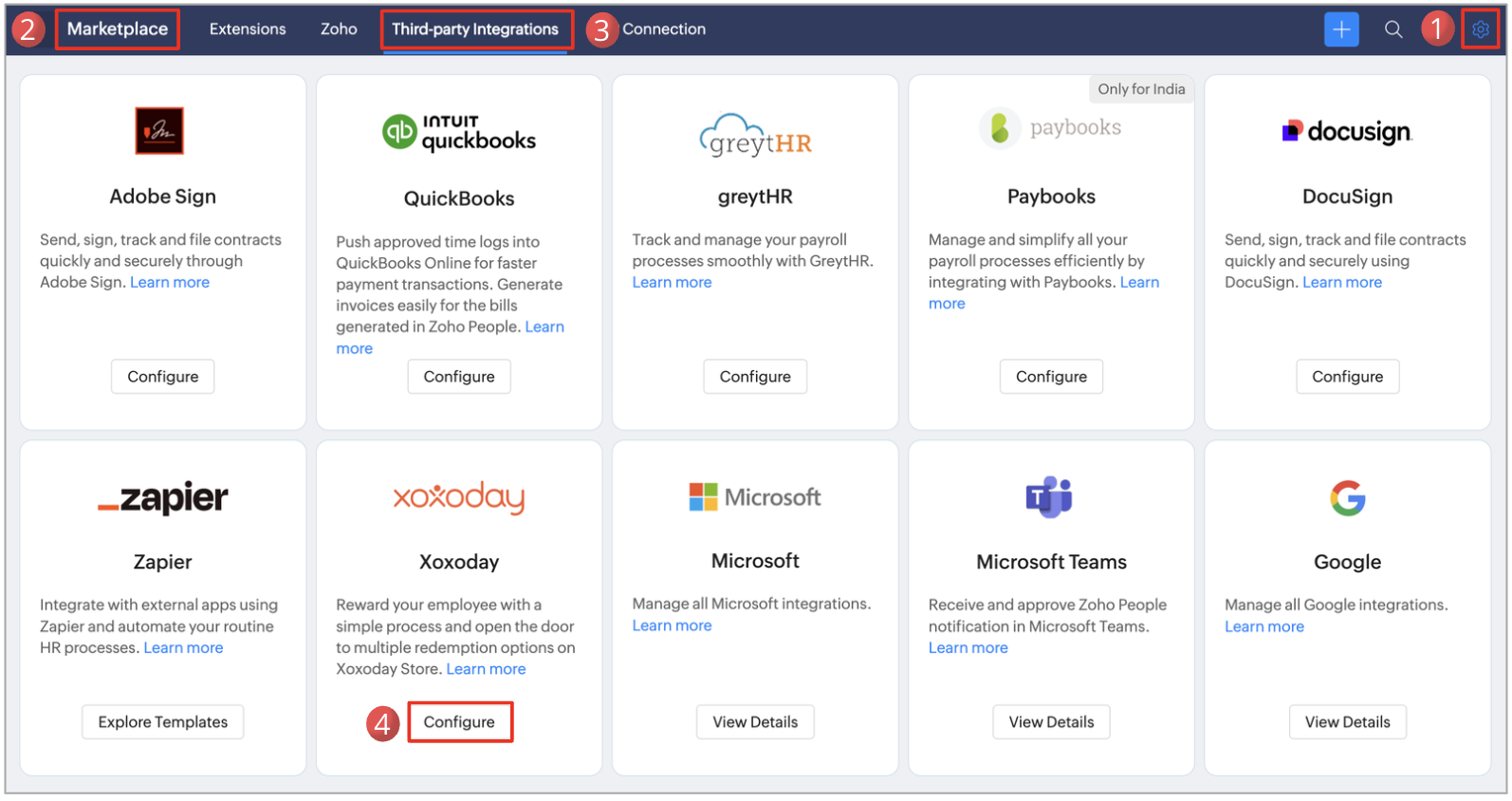The width and height of the screenshot is (1512, 801).
Task: Open DocuSign Learn more link
Action: tap(1342, 282)
